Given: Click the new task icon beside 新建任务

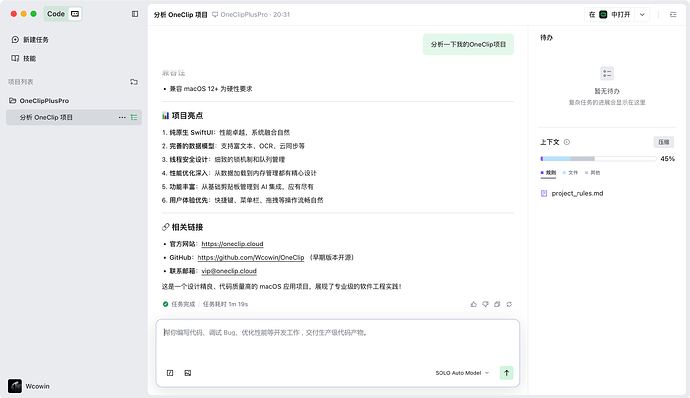Looking at the screenshot, I should coord(15,40).
